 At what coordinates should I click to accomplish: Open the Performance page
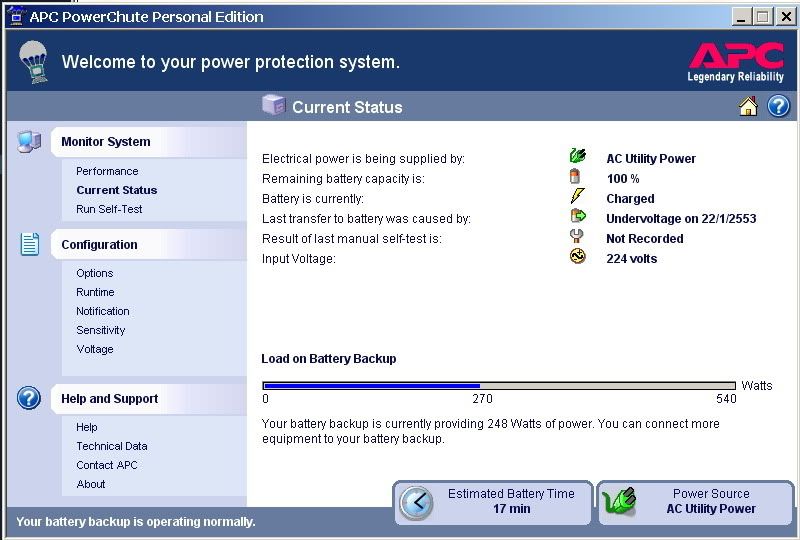point(107,171)
